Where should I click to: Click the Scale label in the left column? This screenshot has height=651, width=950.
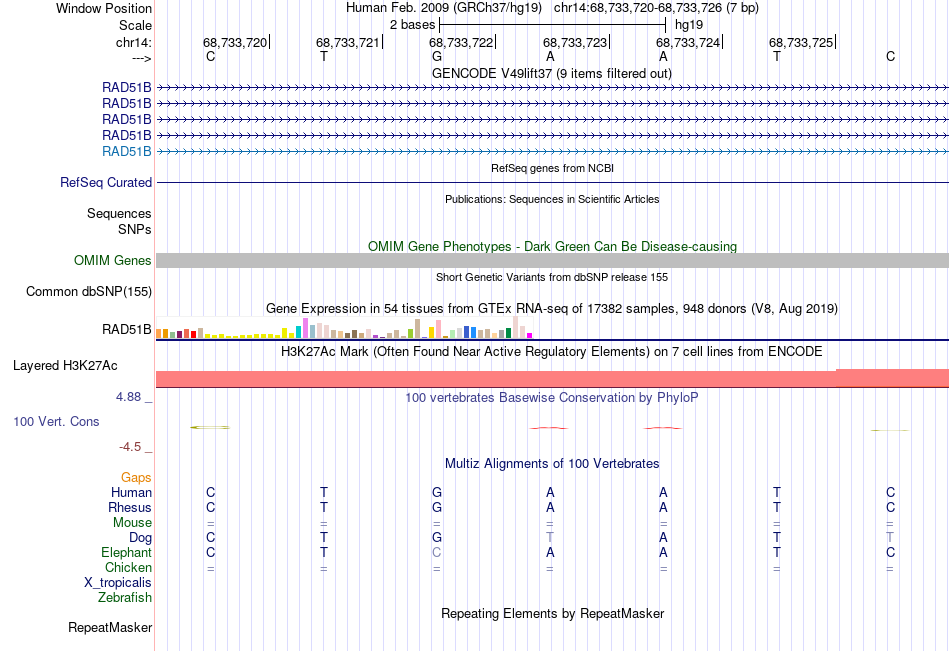click(x=135, y=25)
